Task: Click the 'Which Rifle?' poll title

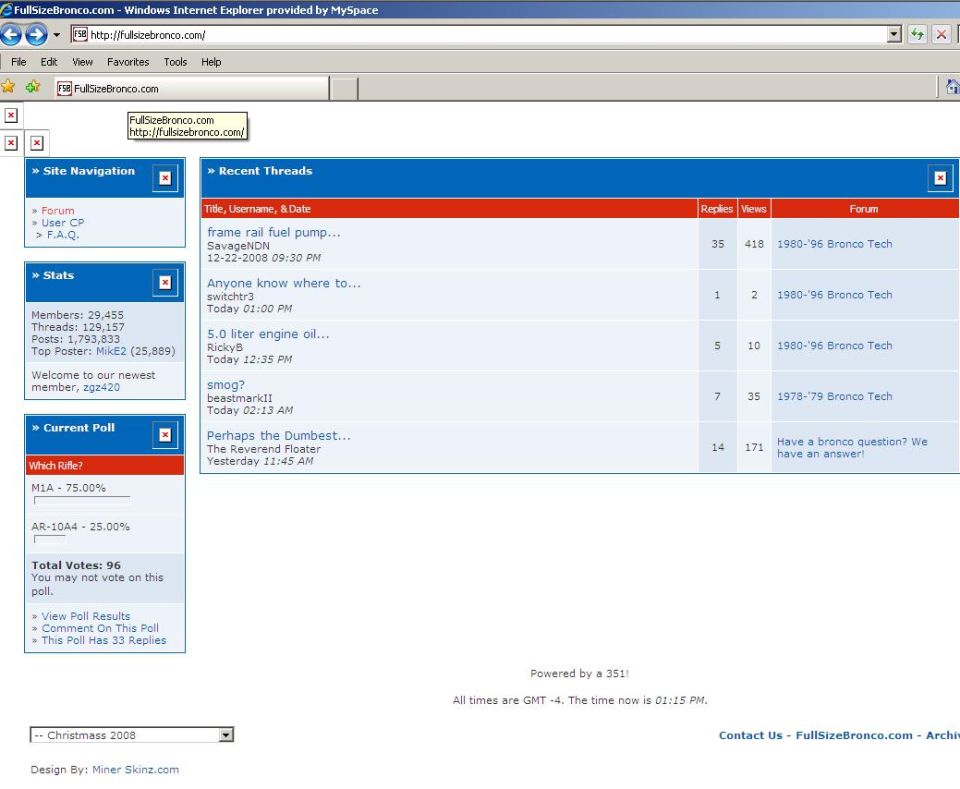Action: (56, 466)
